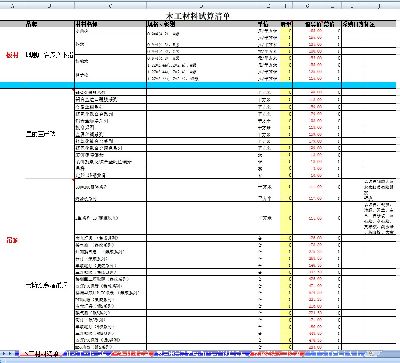Select the 木工材料试算清单 title cell
This screenshot has width=400, height=363.
click(x=198, y=16)
